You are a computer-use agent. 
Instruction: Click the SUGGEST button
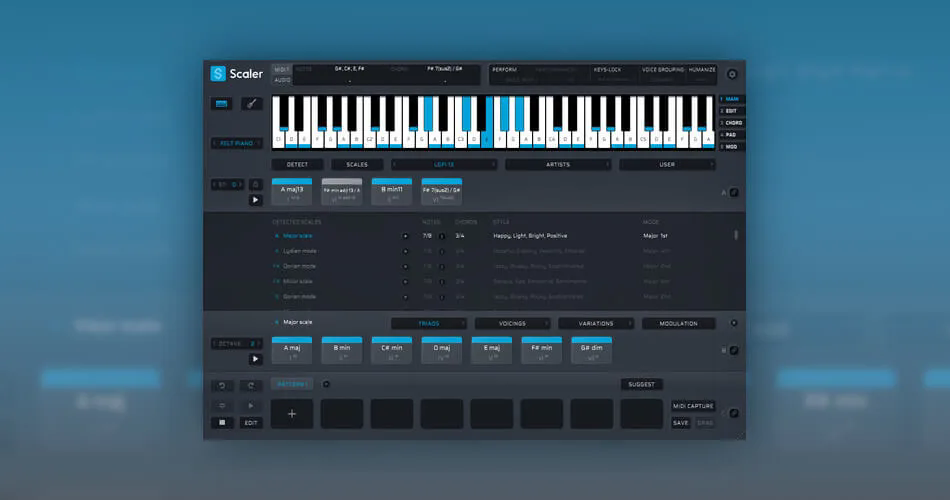coord(642,384)
